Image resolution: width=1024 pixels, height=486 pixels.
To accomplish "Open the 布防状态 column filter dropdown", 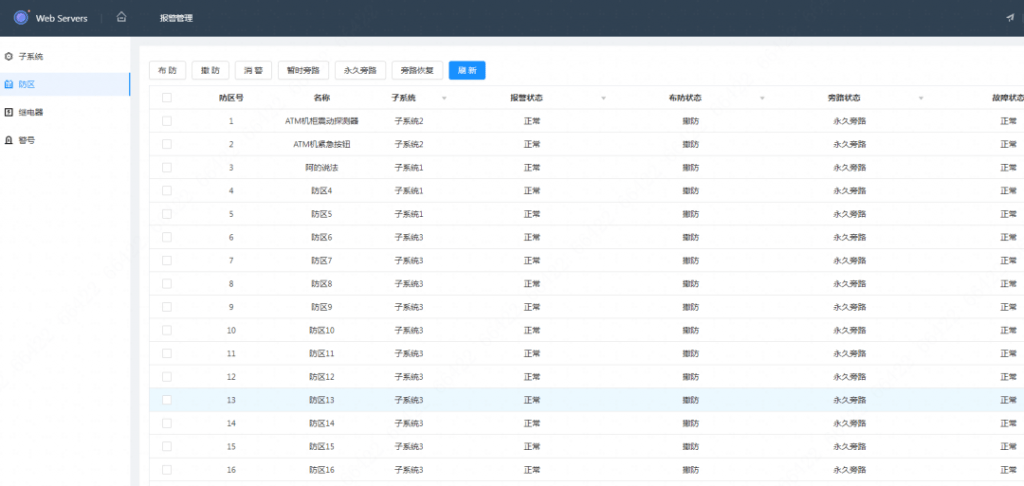I will tap(762, 99).
